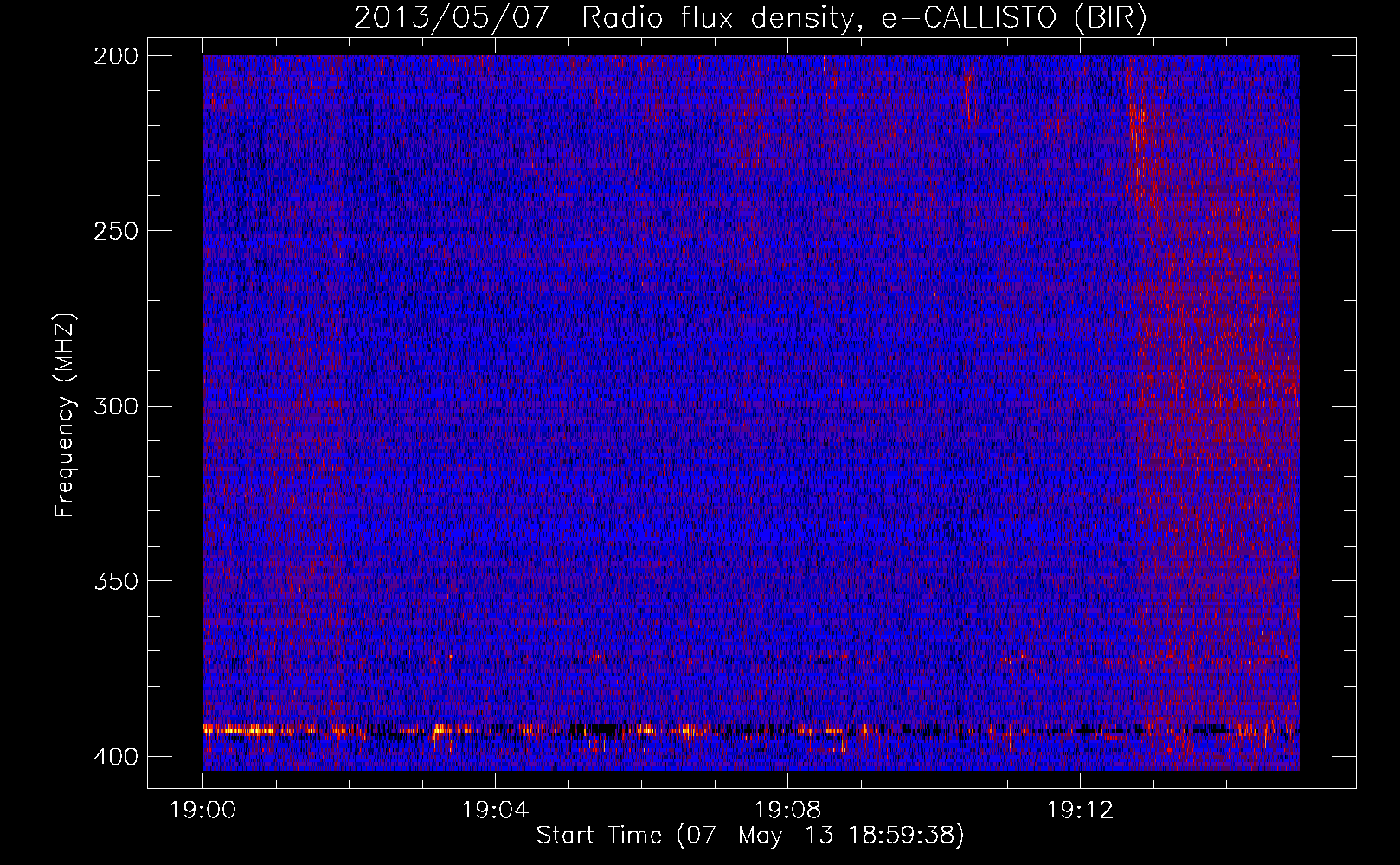Click the Frequency (MHZ) axis label
Screen dimensions: 1400x865
pyautogui.click(x=65, y=415)
